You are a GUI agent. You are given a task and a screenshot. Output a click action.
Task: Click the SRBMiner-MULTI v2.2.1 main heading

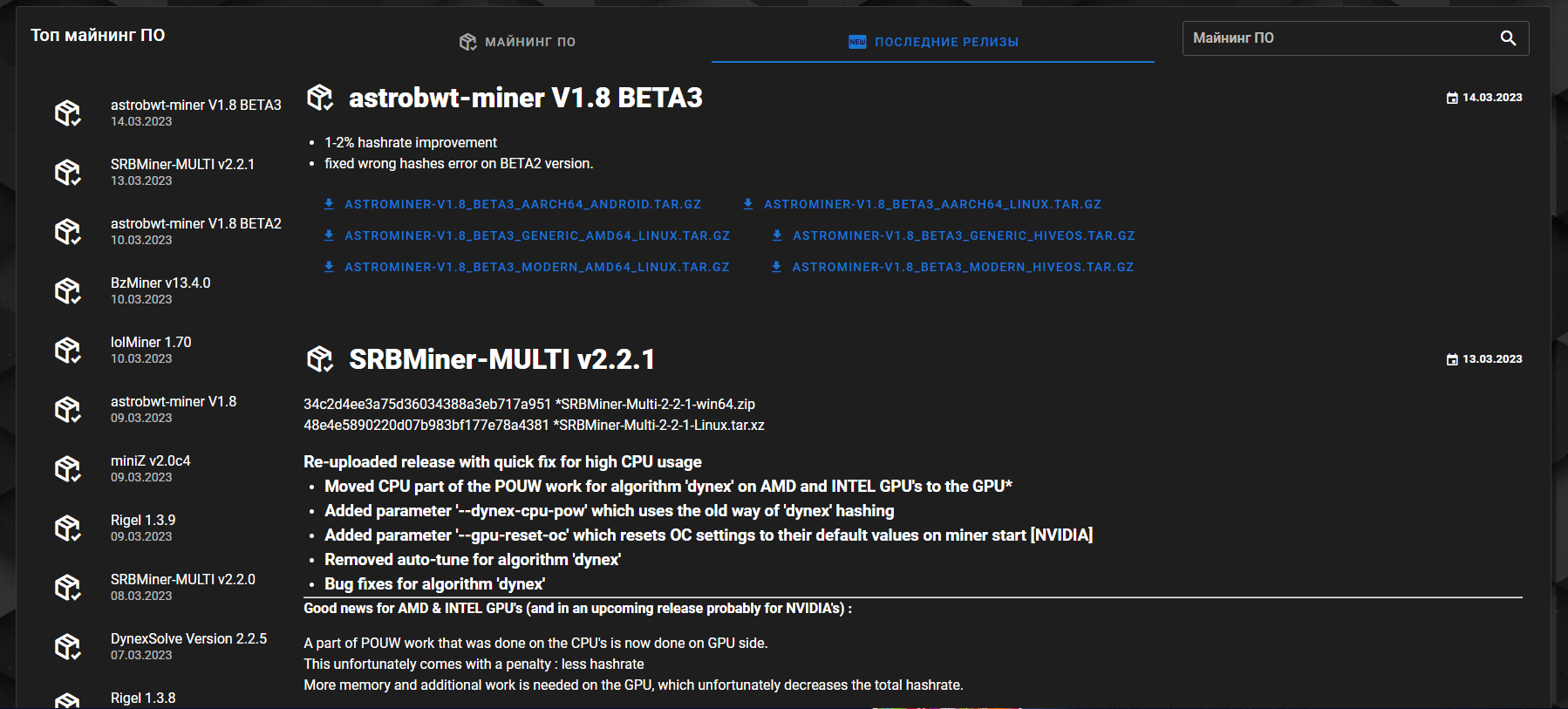pyautogui.click(x=502, y=359)
